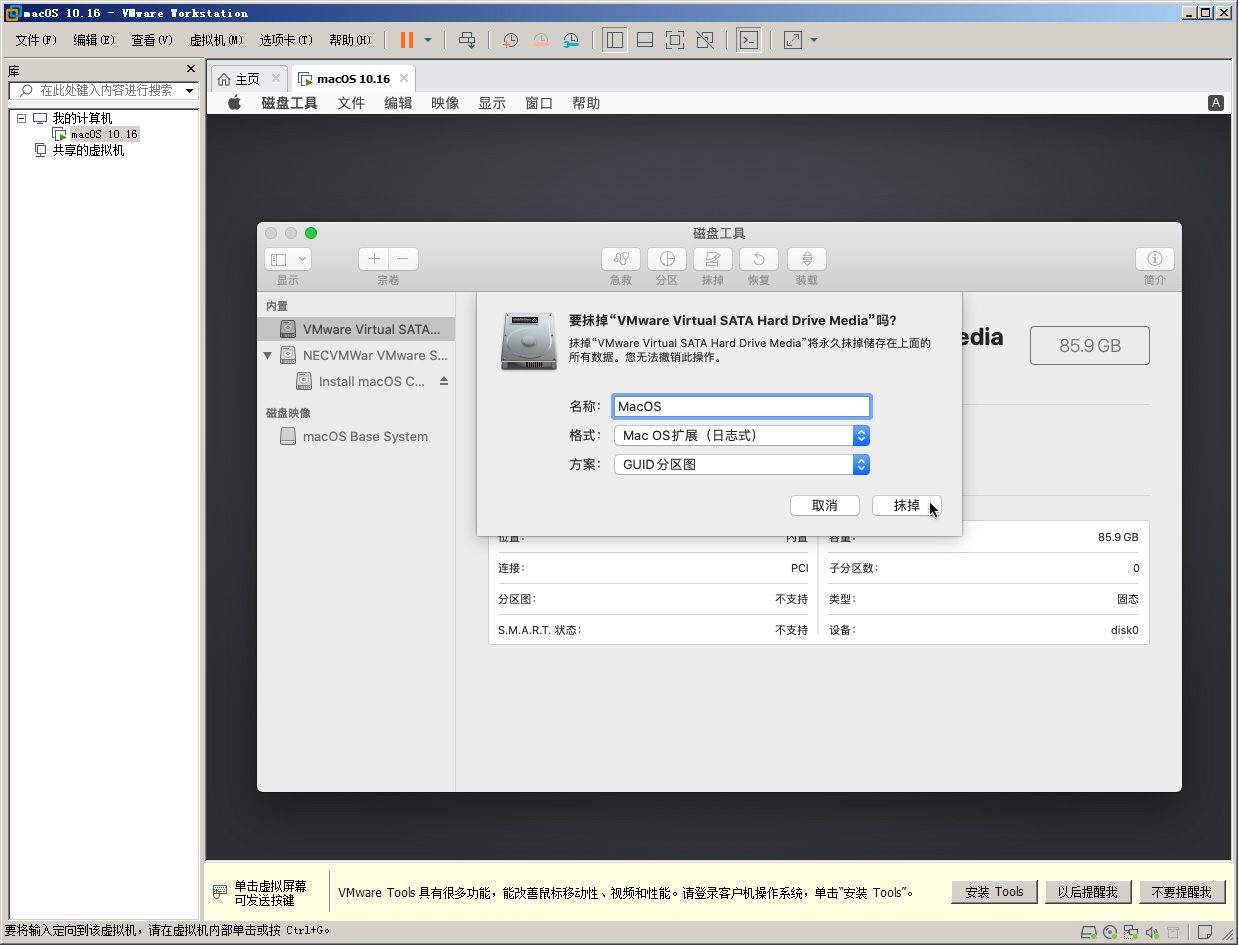Open macOS 窗口 menu
Screen dimensions: 1238x945
coord(539,103)
